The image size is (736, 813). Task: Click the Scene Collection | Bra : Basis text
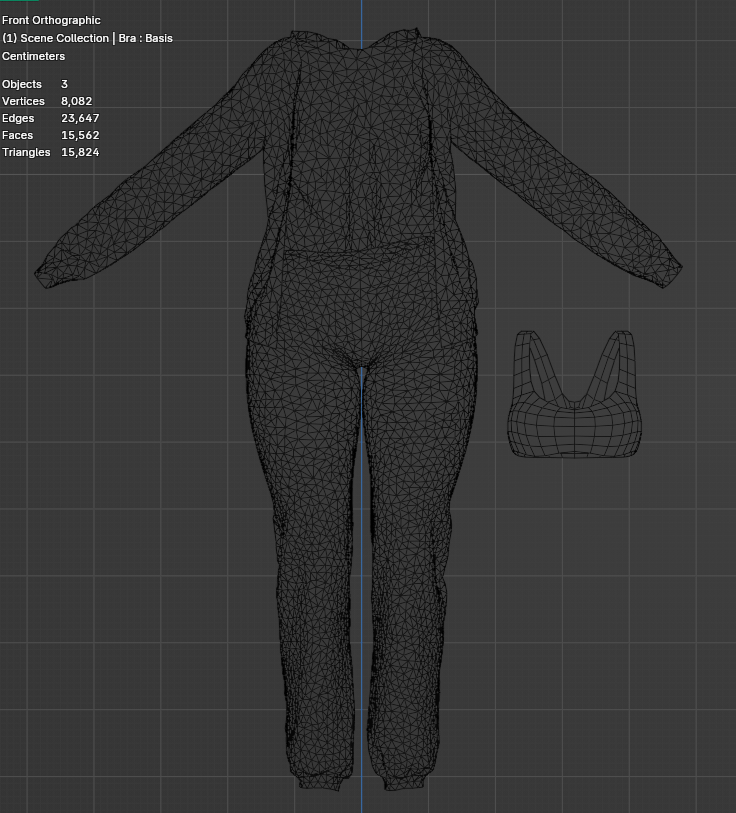pos(87,38)
